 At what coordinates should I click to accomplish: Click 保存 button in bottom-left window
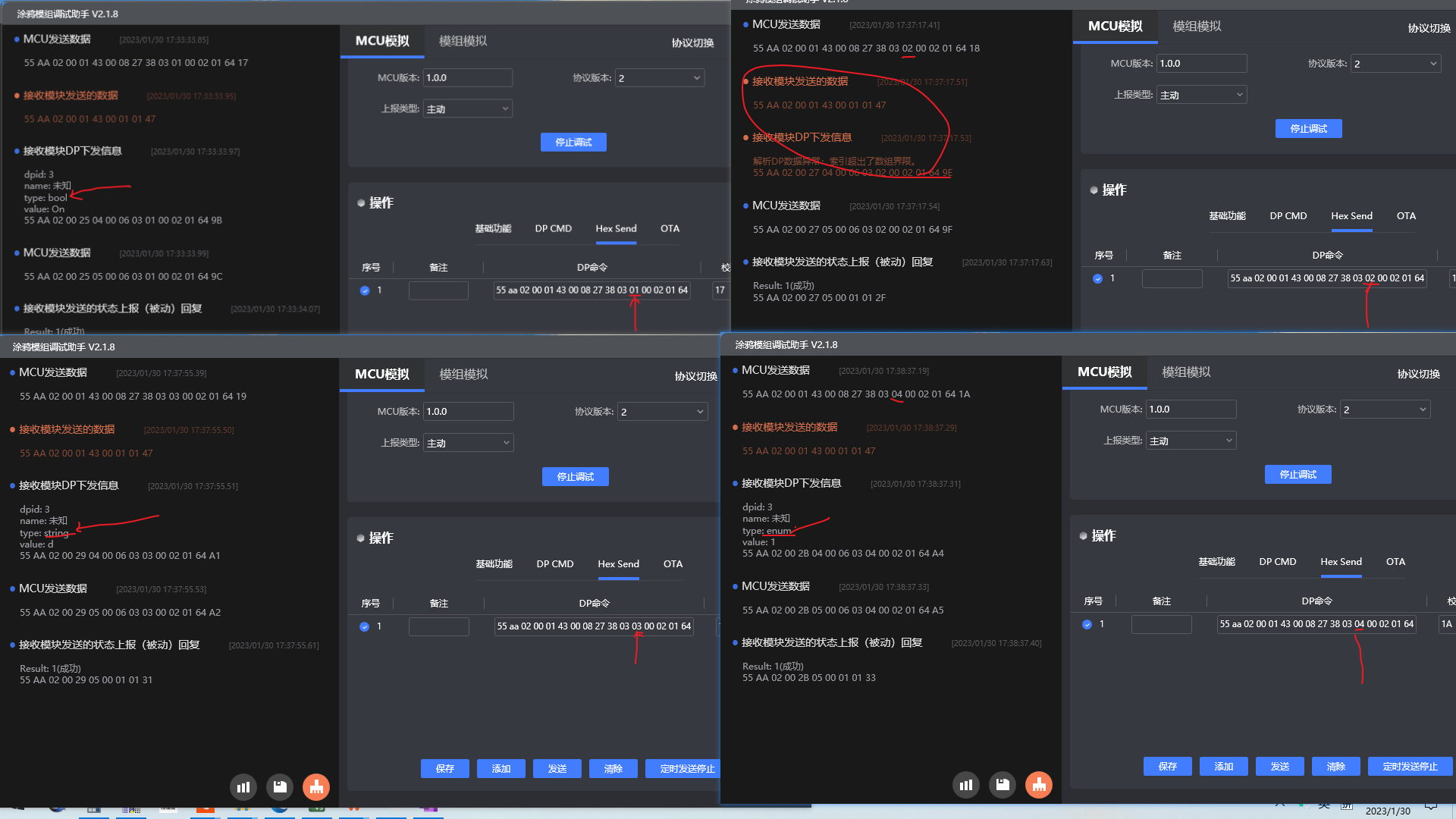click(445, 768)
